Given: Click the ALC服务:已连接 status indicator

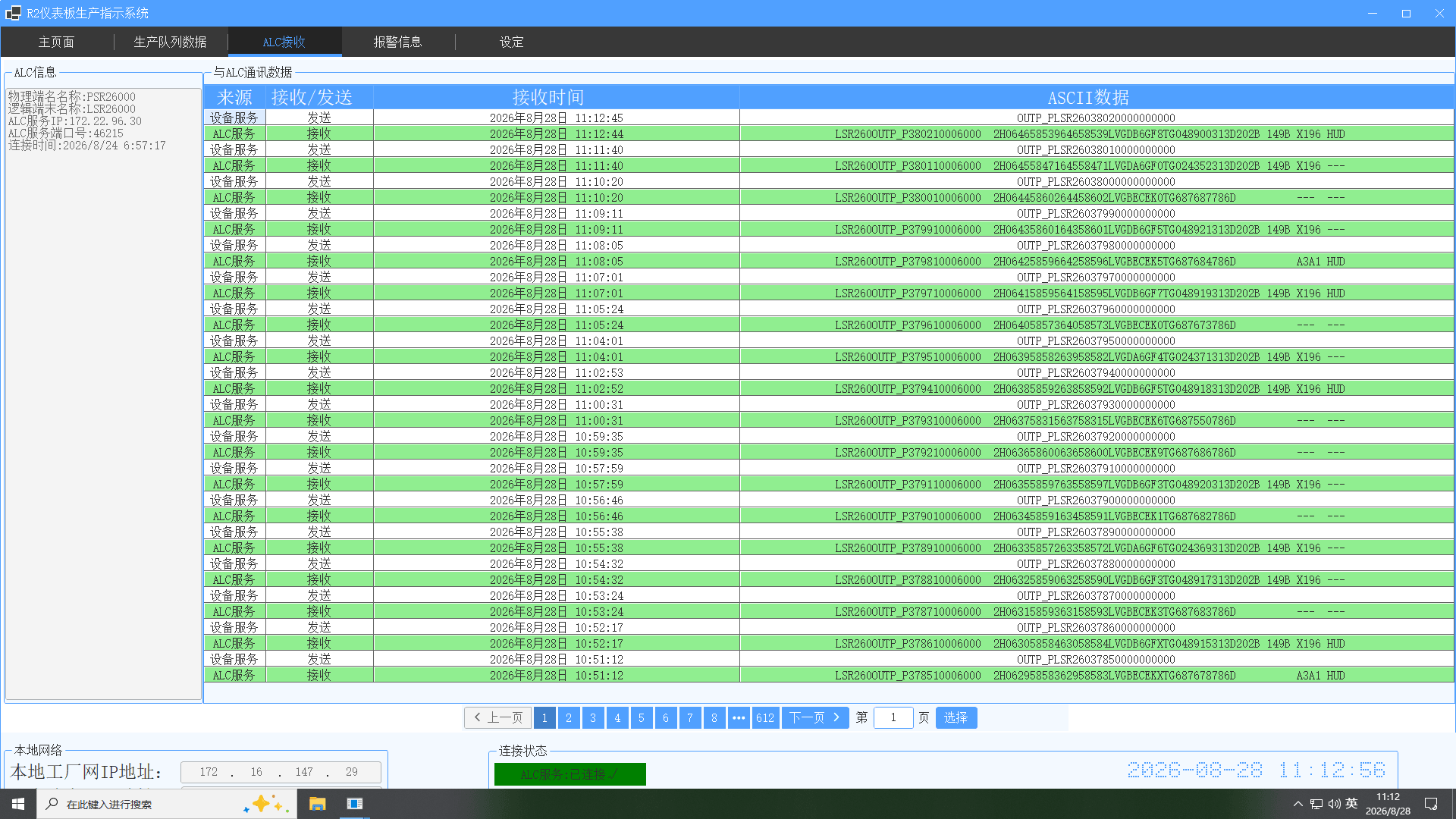Looking at the screenshot, I should (x=570, y=774).
